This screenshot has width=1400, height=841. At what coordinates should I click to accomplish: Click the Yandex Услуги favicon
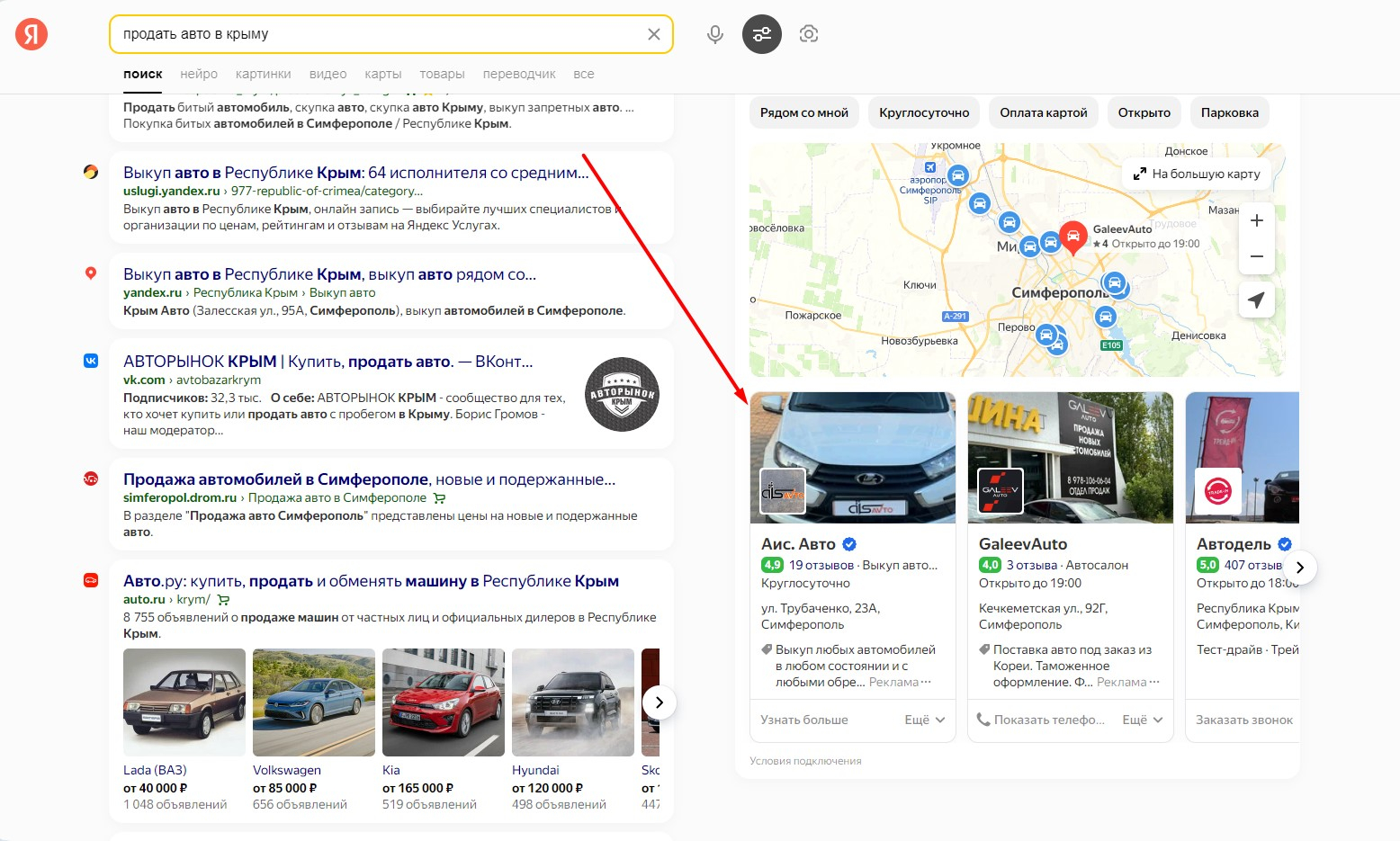click(91, 172)
